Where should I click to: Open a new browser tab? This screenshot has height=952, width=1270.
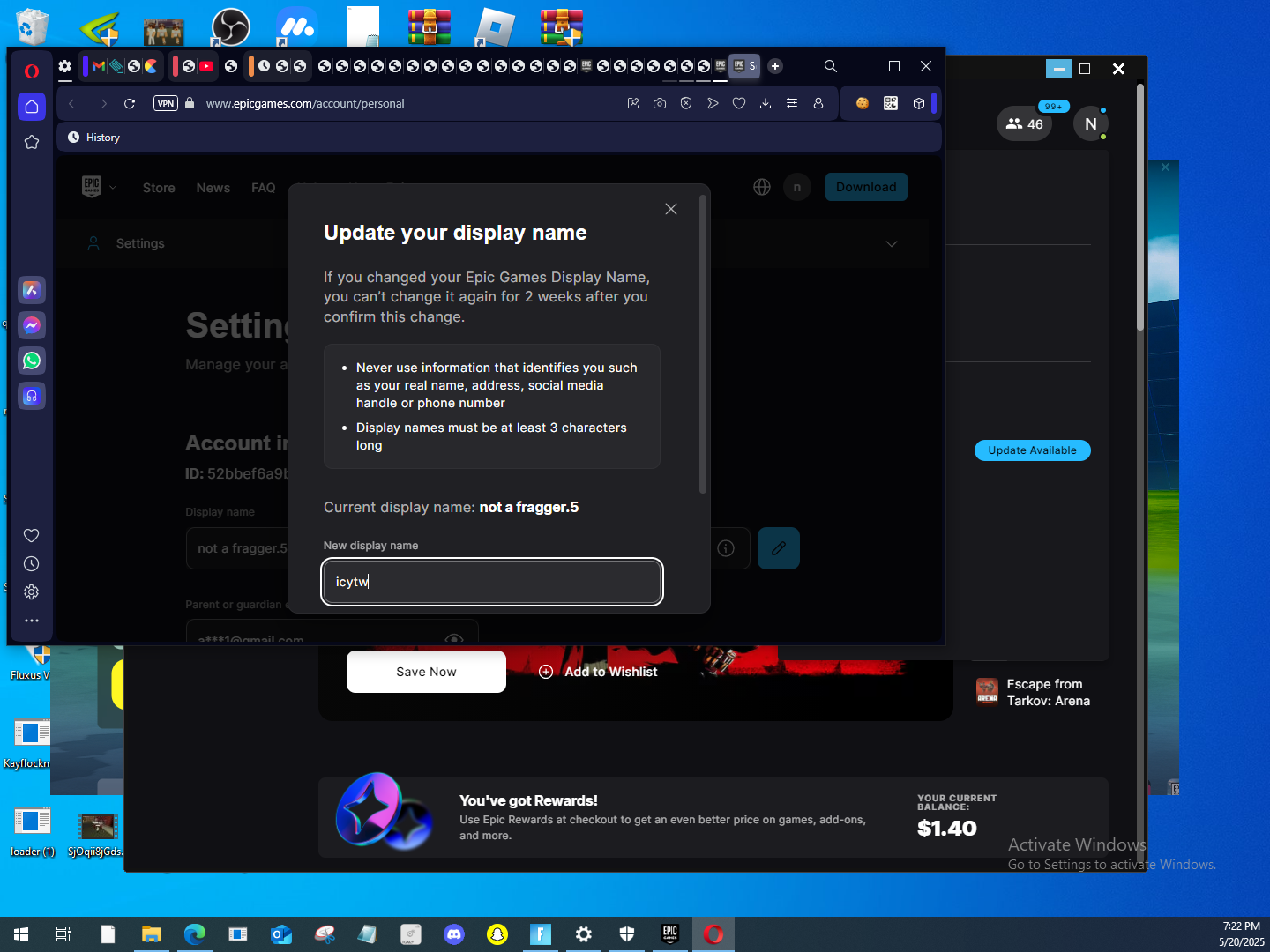[775, 66]
